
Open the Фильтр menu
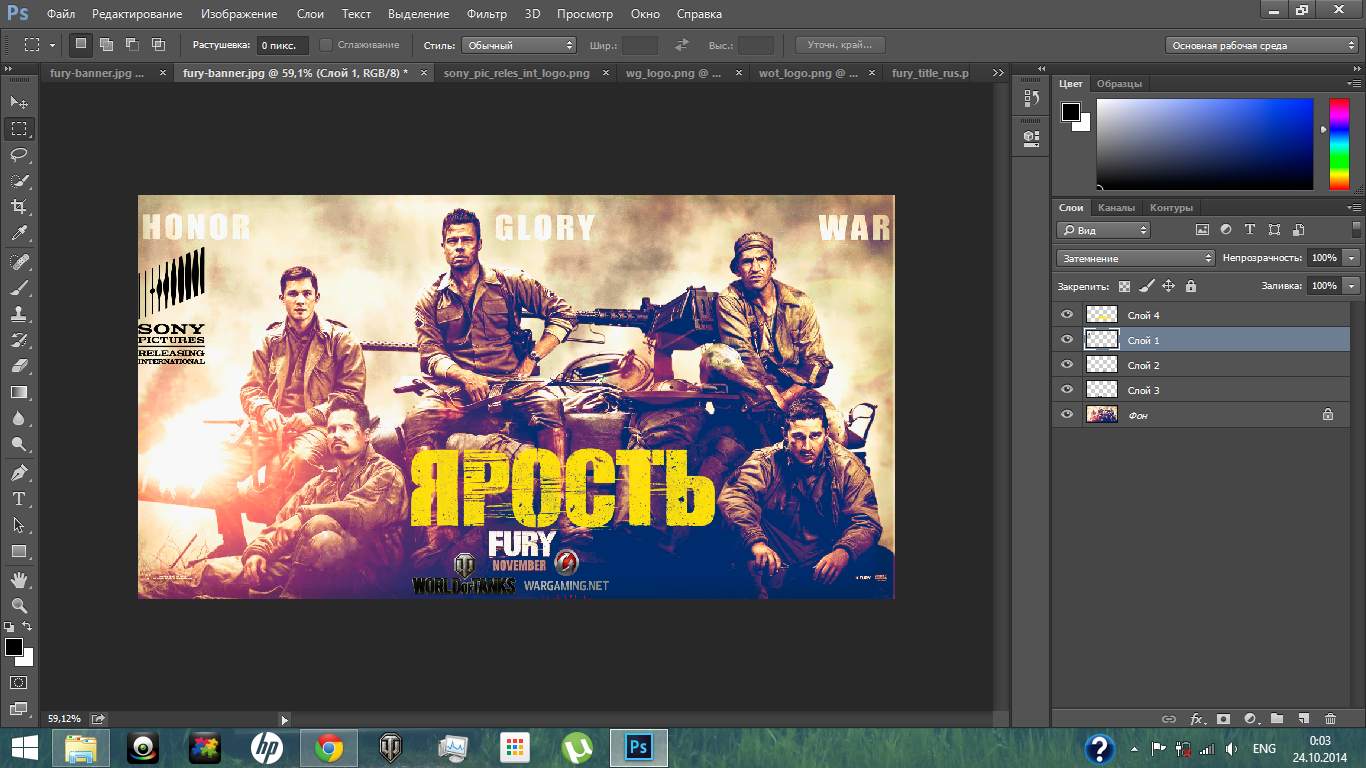(x=487, y=14)
